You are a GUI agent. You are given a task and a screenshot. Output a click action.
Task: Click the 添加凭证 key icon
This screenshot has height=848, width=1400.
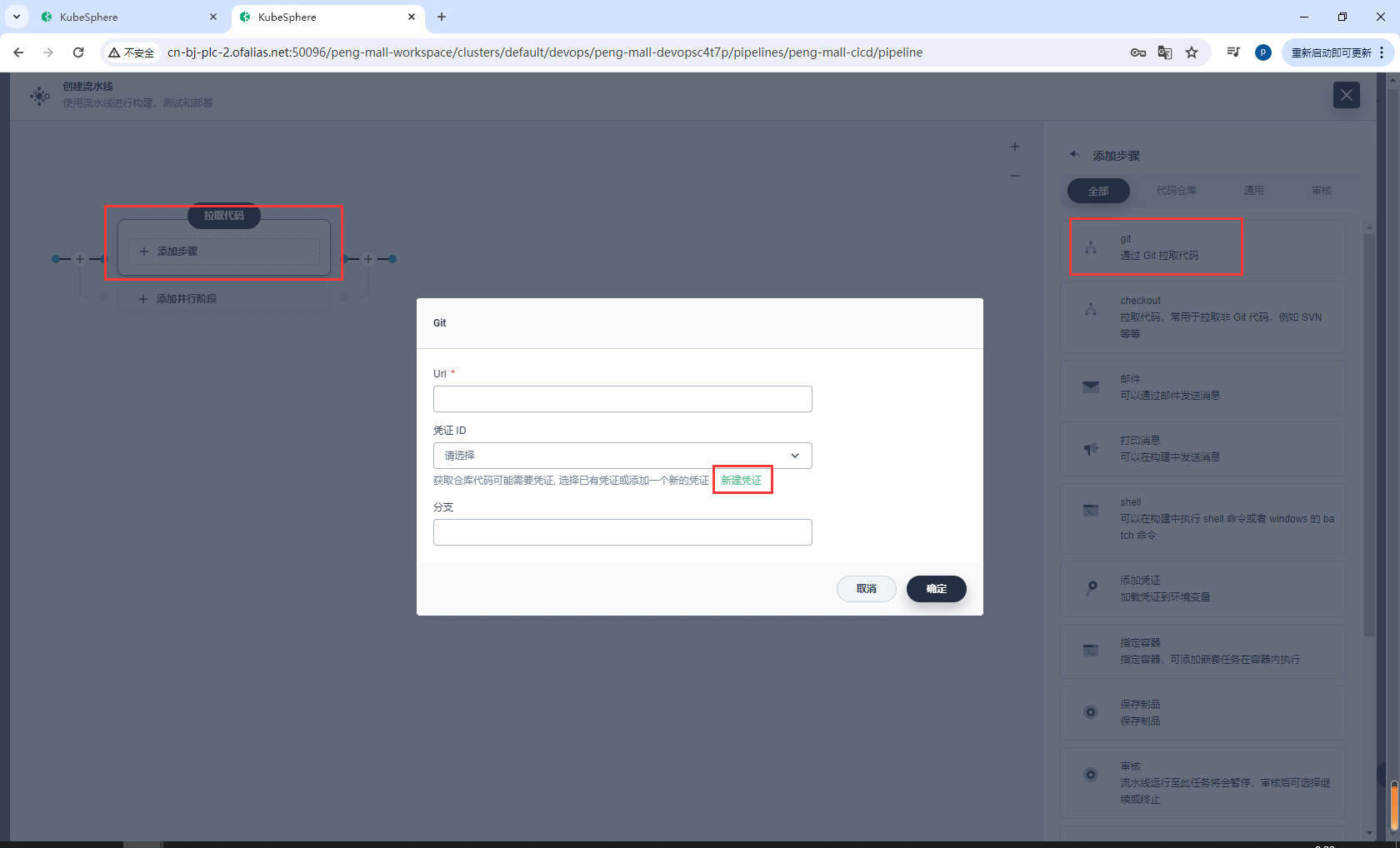pyautogui.click(x=1091, y=588)
